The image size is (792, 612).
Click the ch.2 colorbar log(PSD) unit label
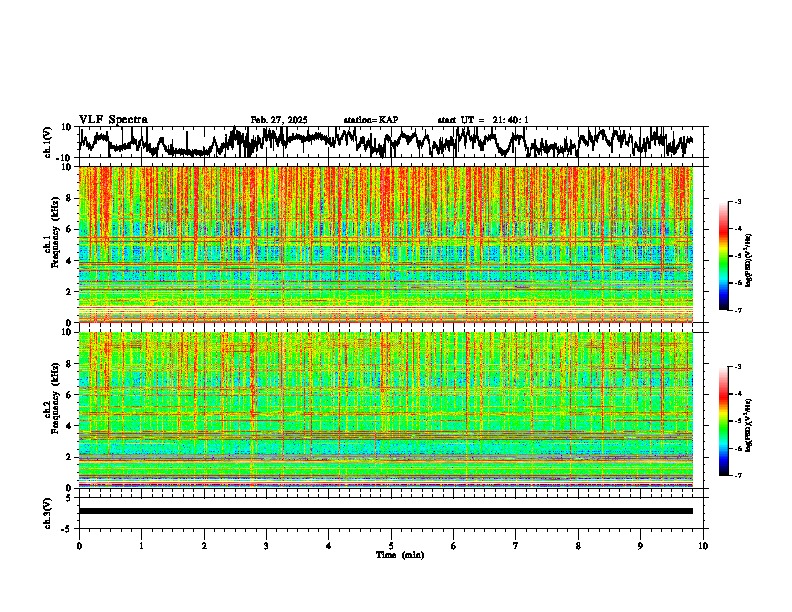[x=749, y=426]
